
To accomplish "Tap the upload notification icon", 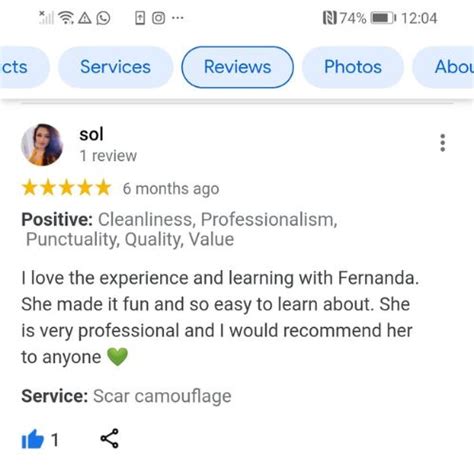I will (140, 18).
